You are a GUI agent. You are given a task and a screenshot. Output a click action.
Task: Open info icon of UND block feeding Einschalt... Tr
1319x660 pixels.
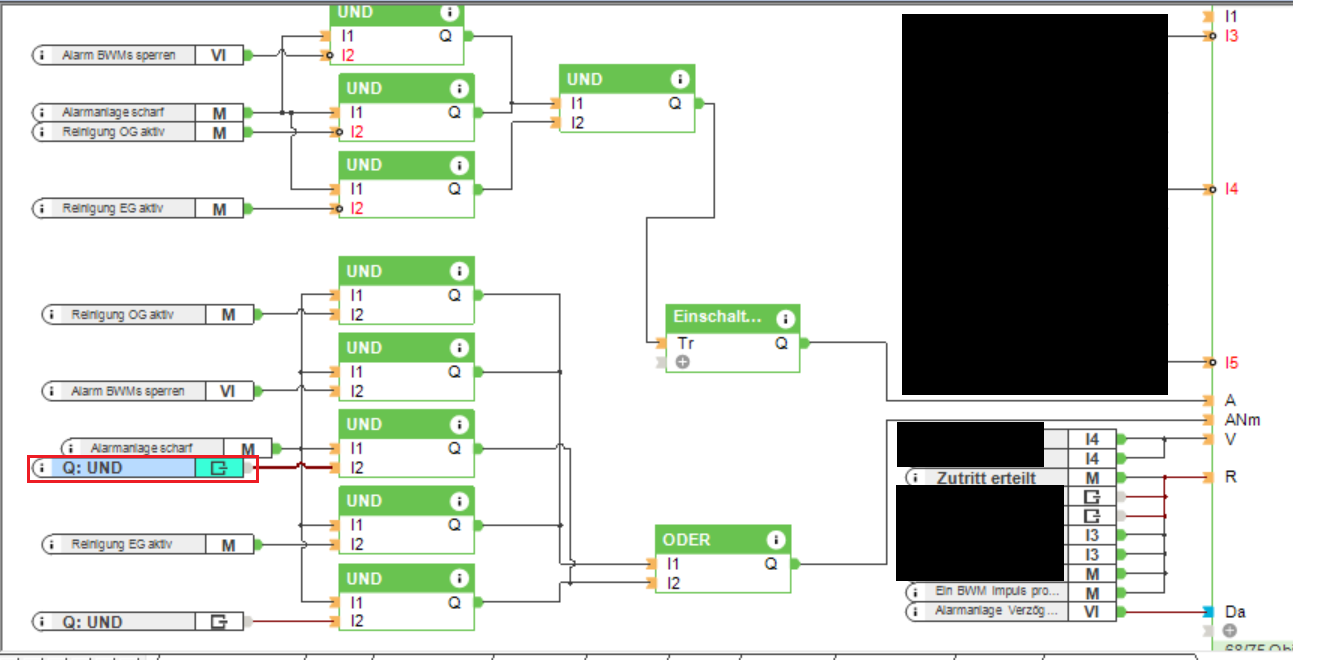(x=680, y=79)
